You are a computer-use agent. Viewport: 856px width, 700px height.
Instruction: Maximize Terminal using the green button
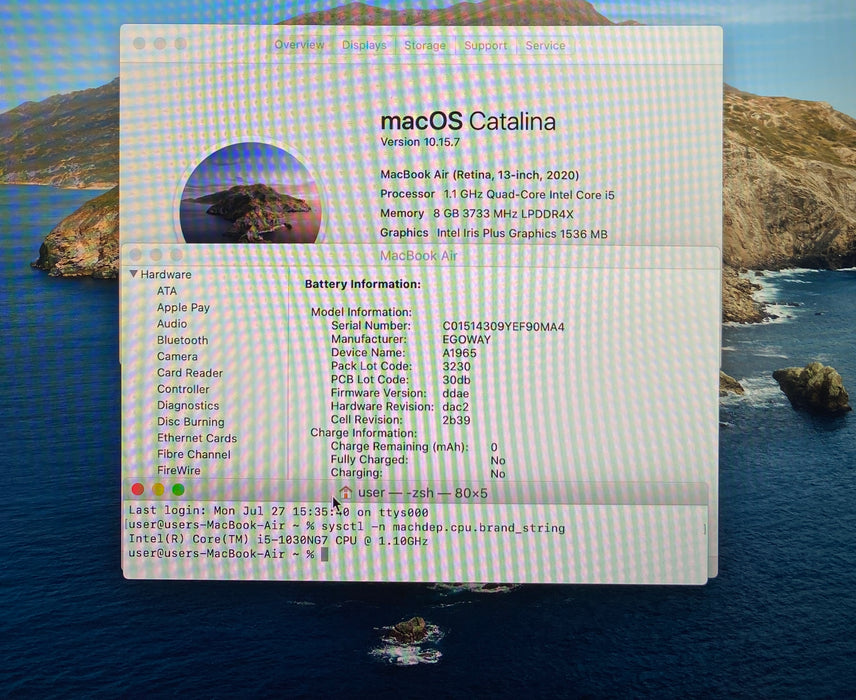pos(178,489)
